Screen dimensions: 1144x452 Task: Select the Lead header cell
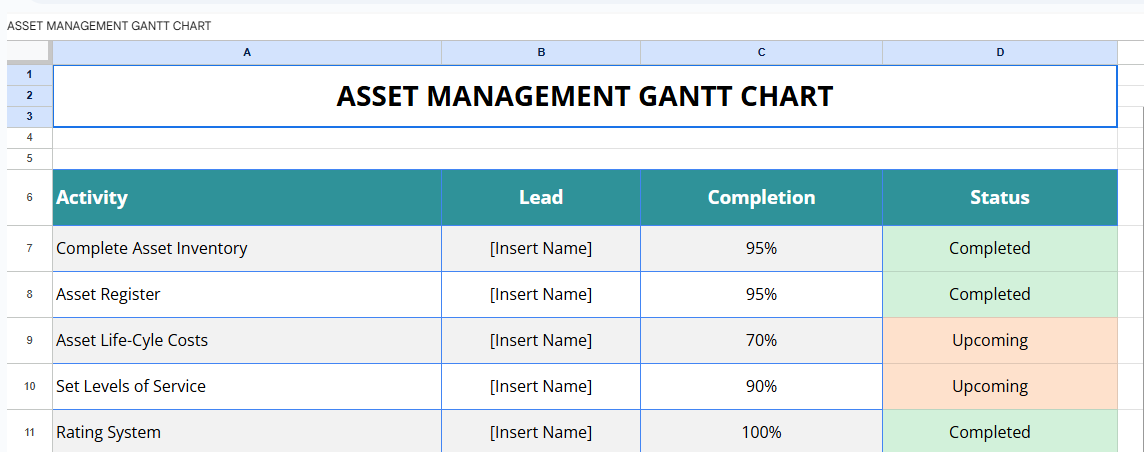(x=541, y=197)
